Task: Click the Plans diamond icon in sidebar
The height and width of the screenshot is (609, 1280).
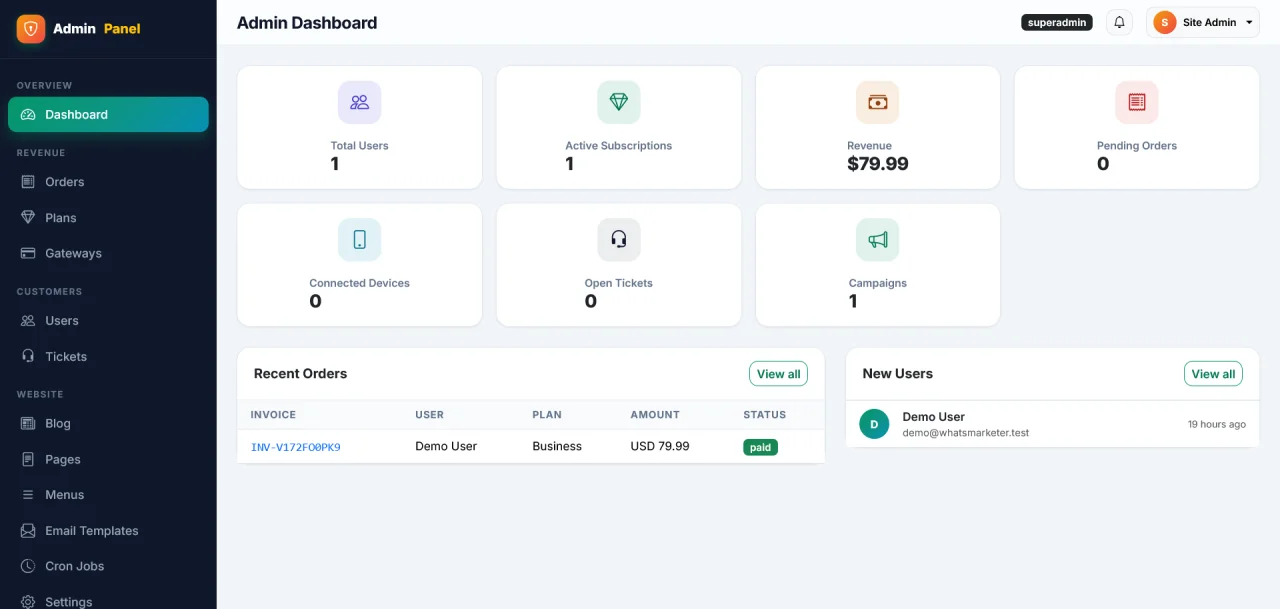Action: coord(28,217)
